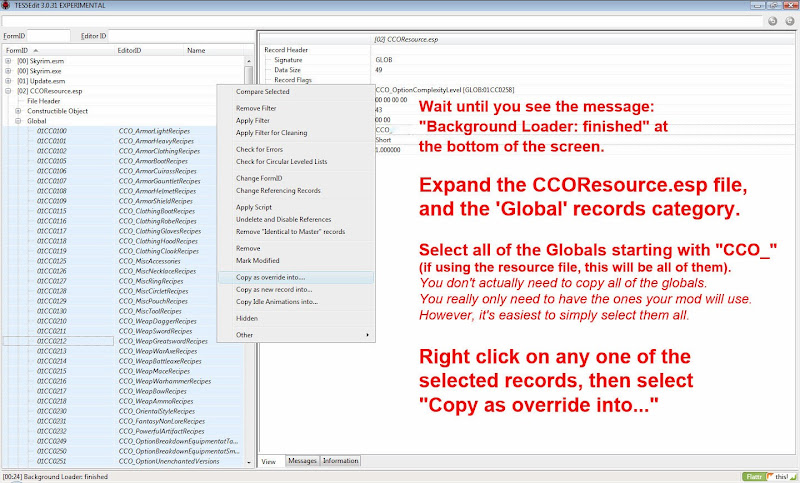Select Copy Idle Animations into...
This screenshot has width=800, height=483.
pos(277,302)
